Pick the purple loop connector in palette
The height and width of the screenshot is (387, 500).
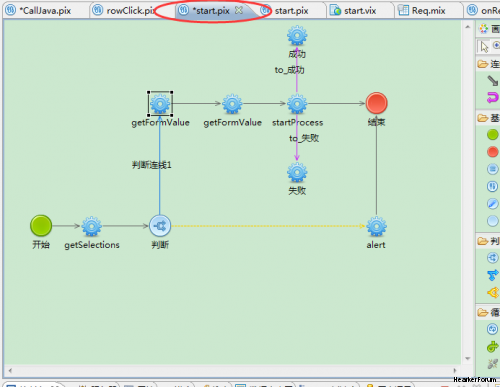tap(493, 98)
